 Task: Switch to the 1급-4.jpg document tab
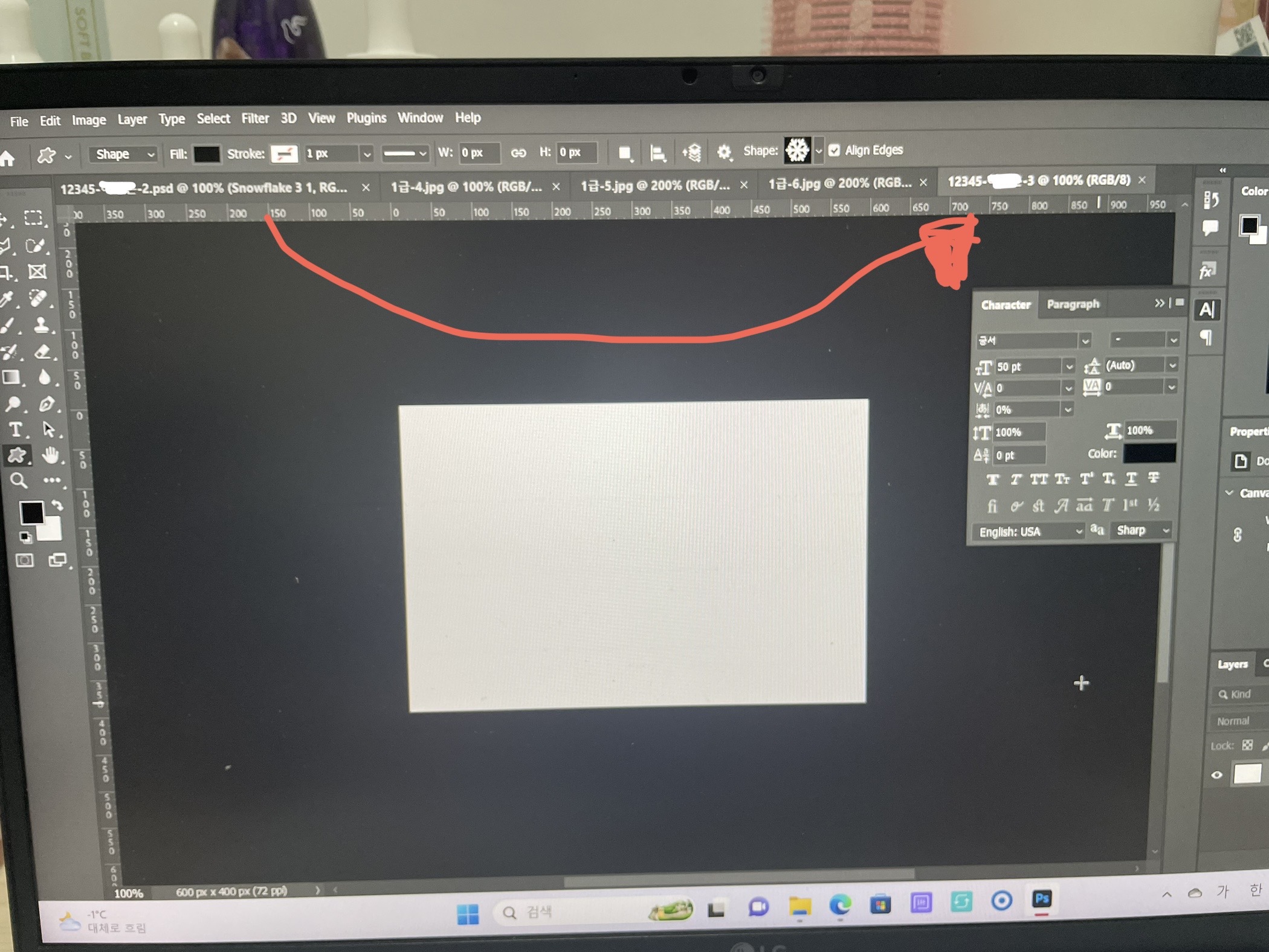coord(466,187)
